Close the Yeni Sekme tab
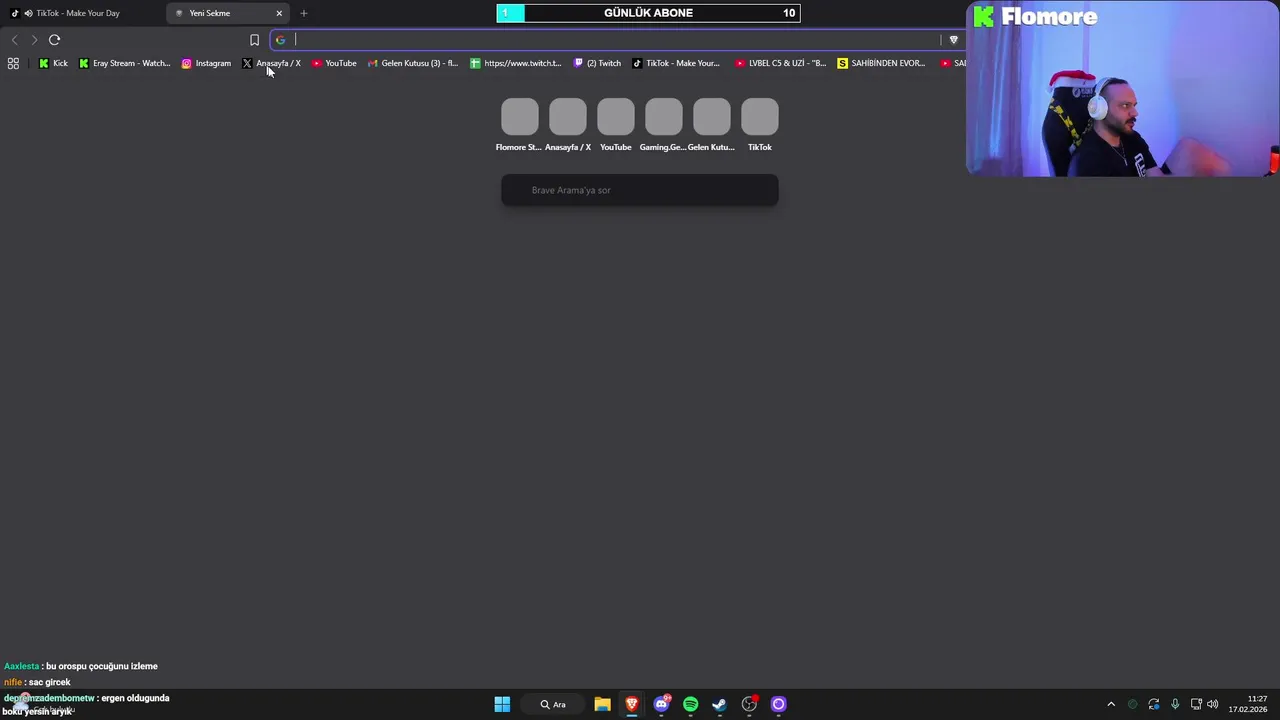This screenshot has width=1280, height=720. tap(279, 13)
